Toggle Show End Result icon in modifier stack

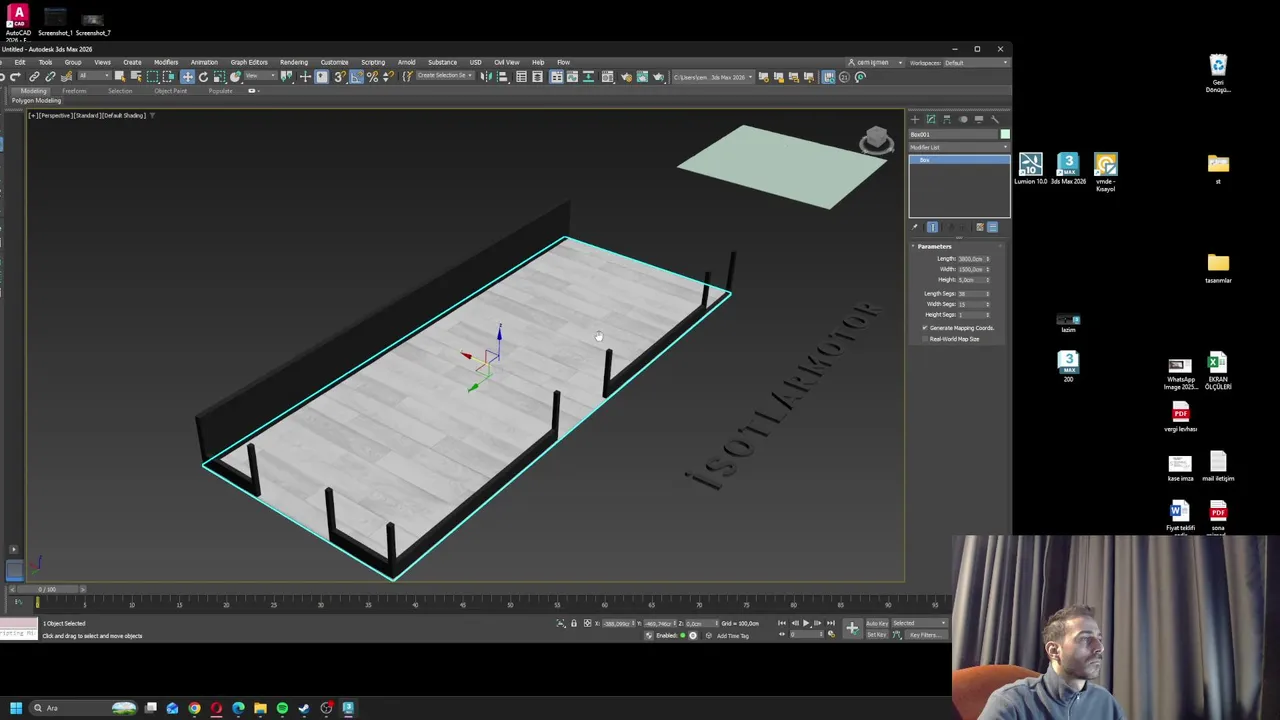click(x=932, y=227)
